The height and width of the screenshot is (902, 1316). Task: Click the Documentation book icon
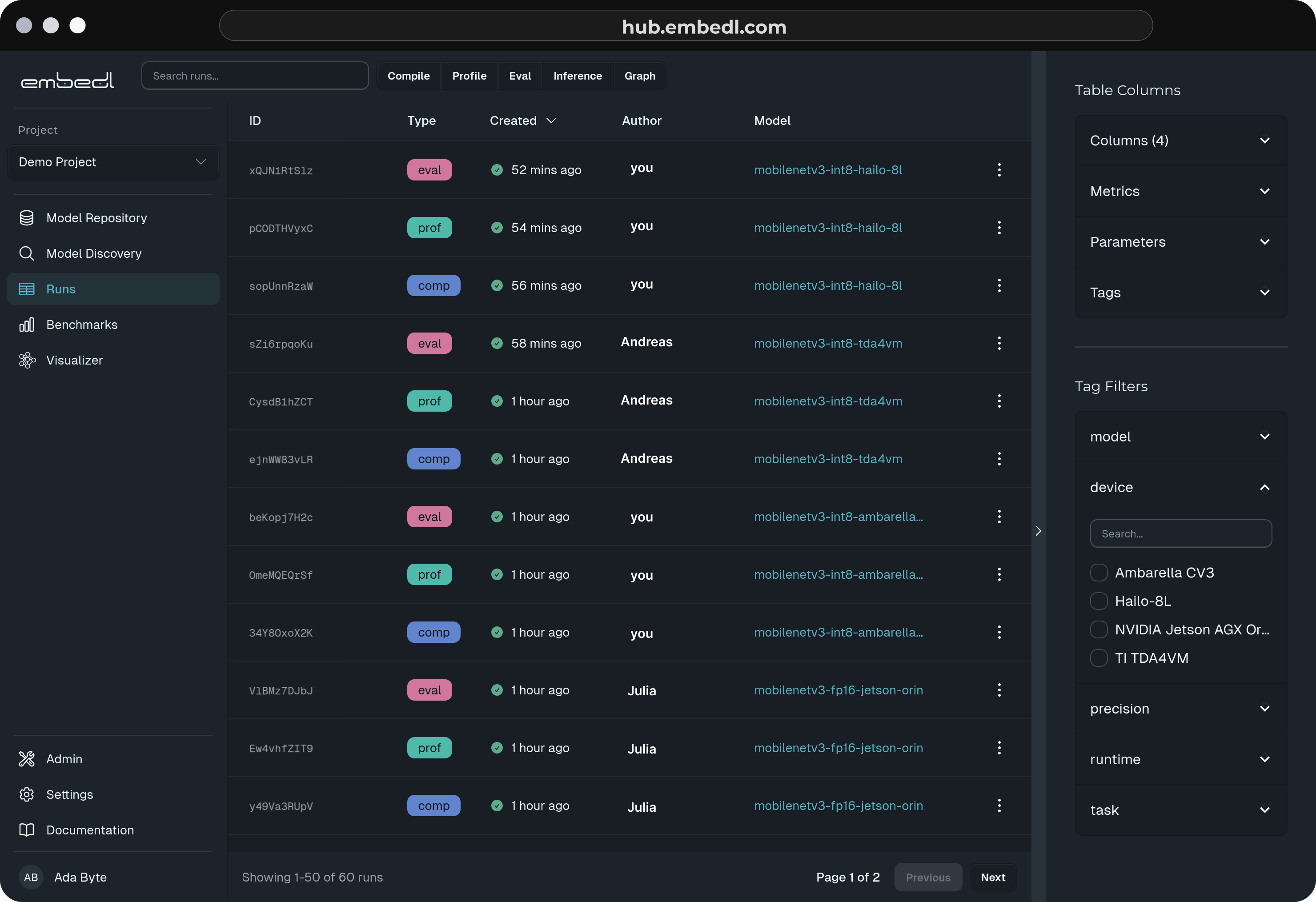(x=27, y=830)
